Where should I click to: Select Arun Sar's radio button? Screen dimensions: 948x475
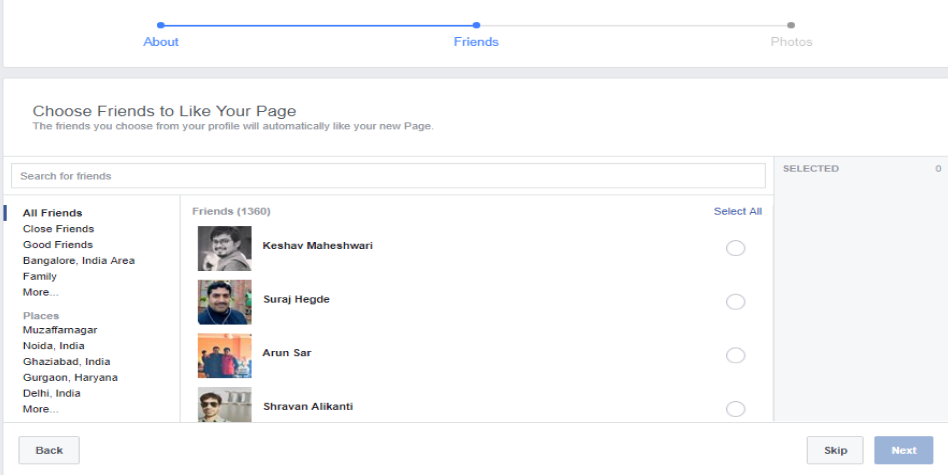coord(735,355)
